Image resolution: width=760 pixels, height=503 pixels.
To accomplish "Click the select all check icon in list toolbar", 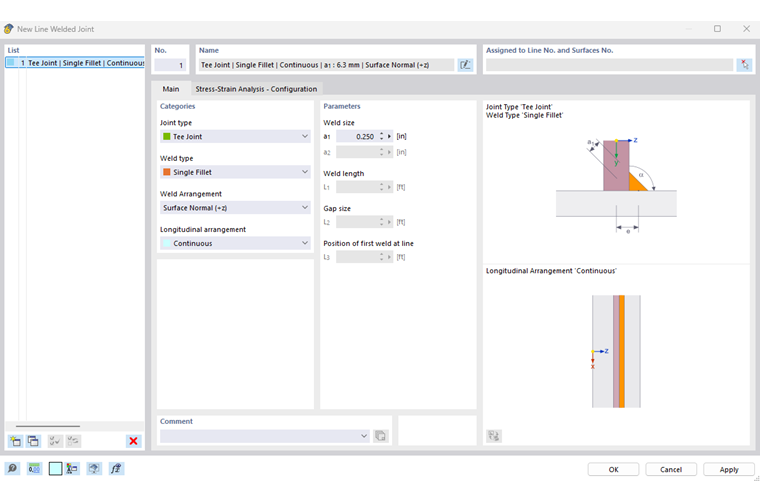I will tap(55, 441).
